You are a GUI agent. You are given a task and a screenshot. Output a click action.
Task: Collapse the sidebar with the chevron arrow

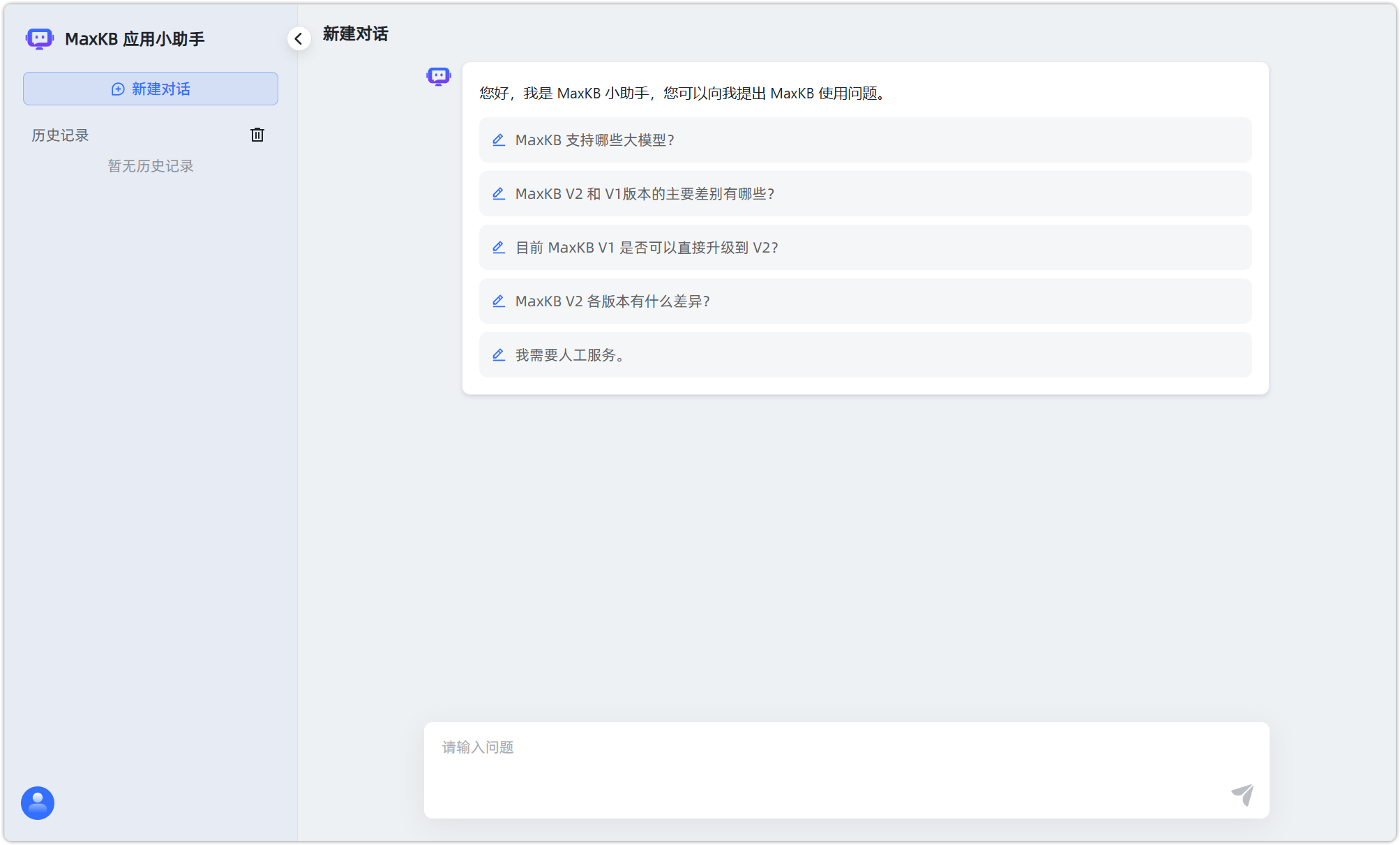(x=299, y=38)
